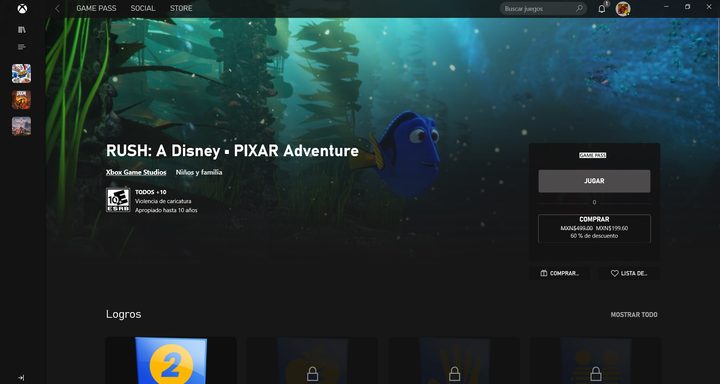The height and width of the screenshot is (384, 720).
Task: Click the ESRB E10+ rating badge
Action: point(118,200)
